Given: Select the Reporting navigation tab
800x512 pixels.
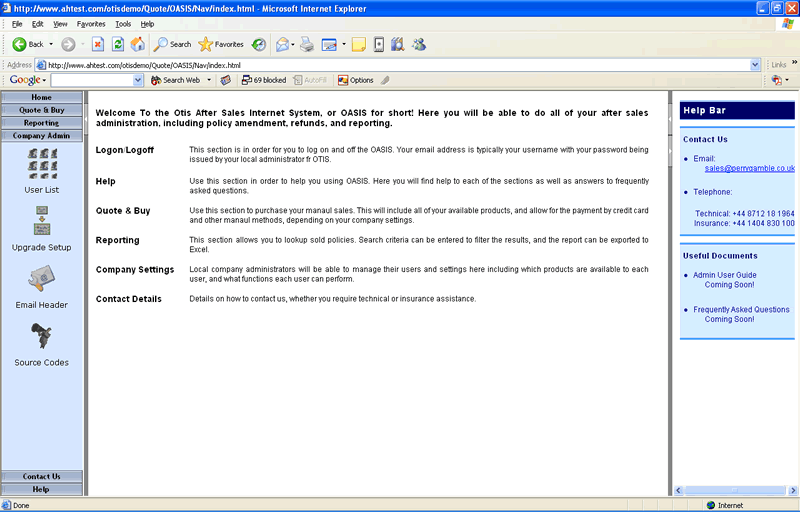Looking at the screenshot, I should click(41, 123).
